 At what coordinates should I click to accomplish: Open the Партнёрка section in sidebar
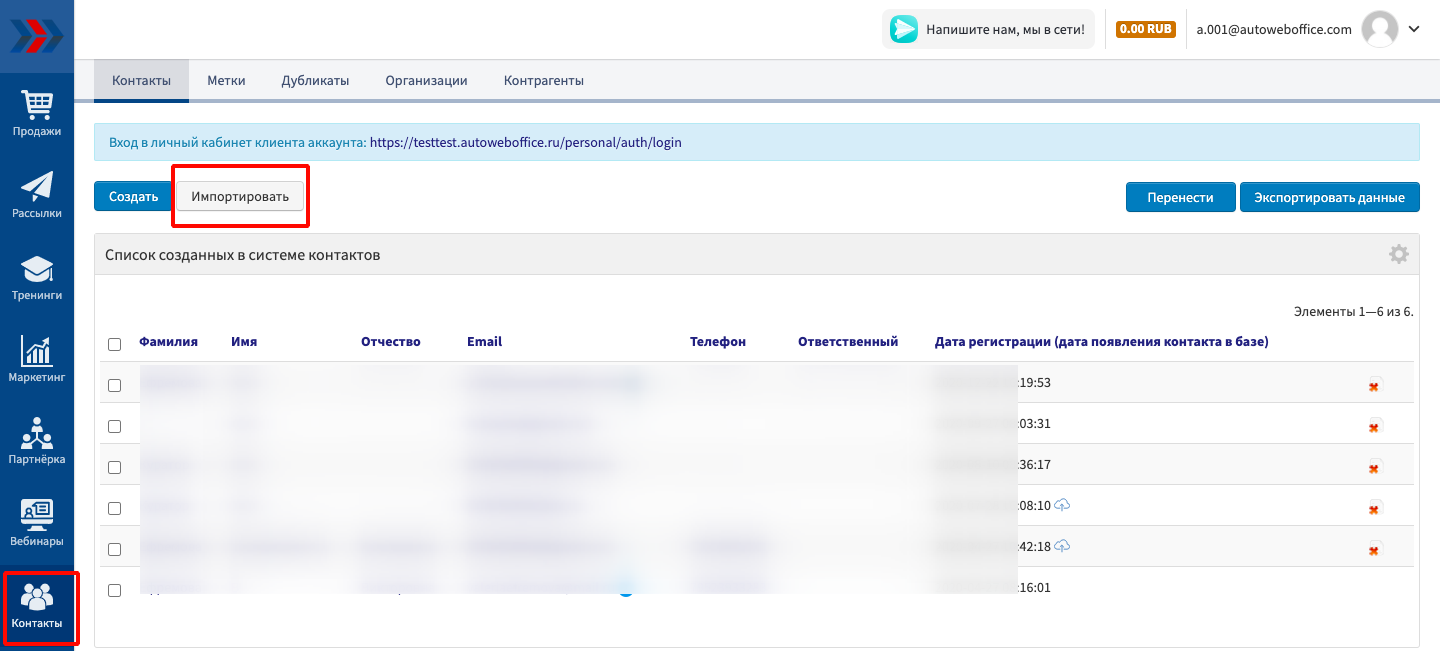[x=37, y=441]
